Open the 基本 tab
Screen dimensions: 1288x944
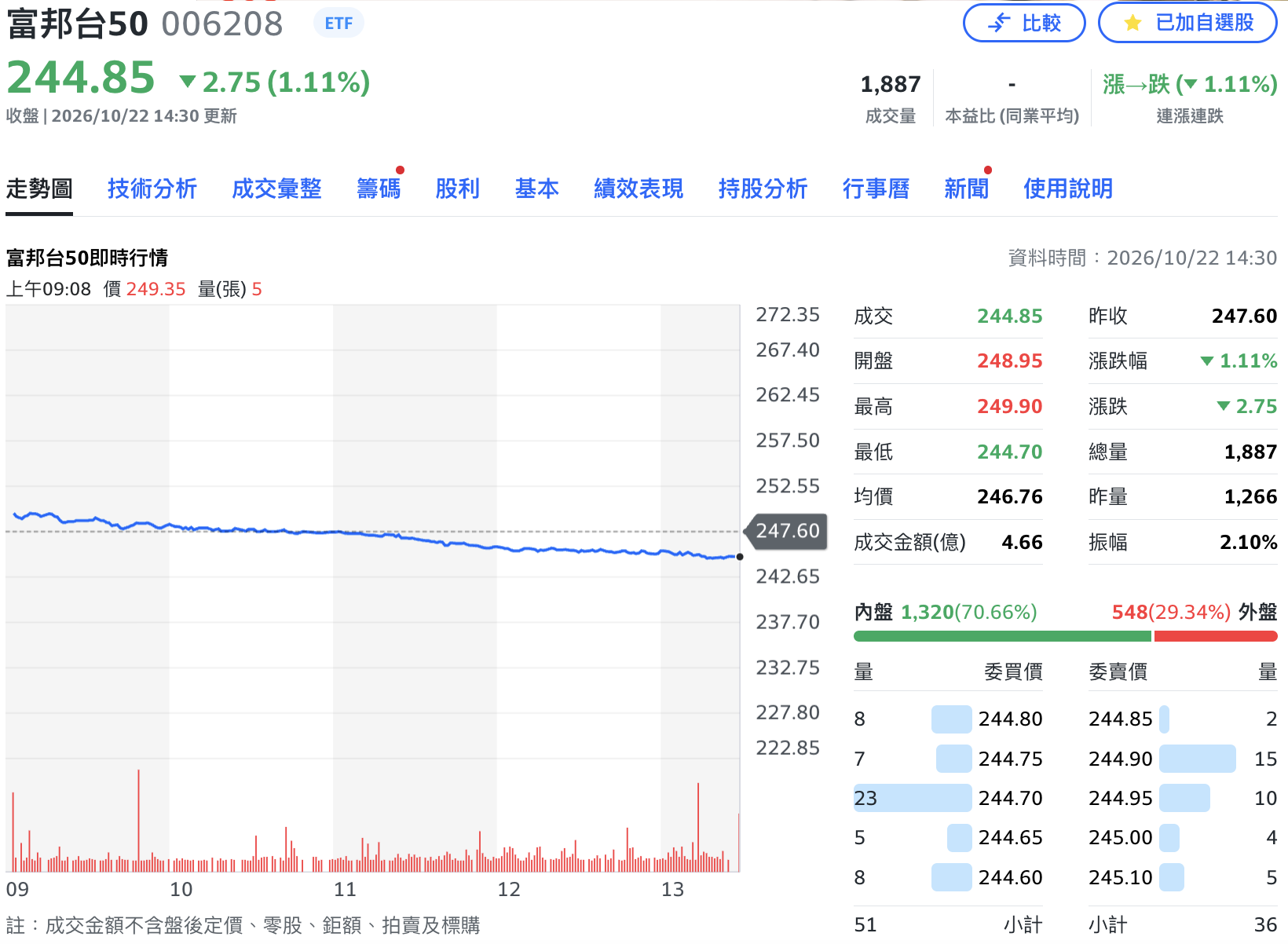coord(537,188)
